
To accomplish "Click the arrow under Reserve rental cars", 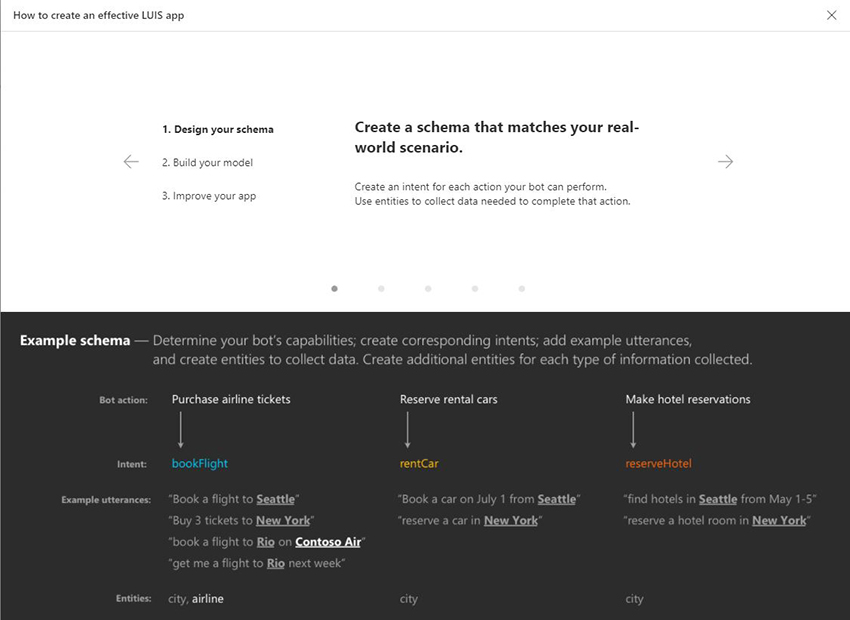I will click(408, 430).
